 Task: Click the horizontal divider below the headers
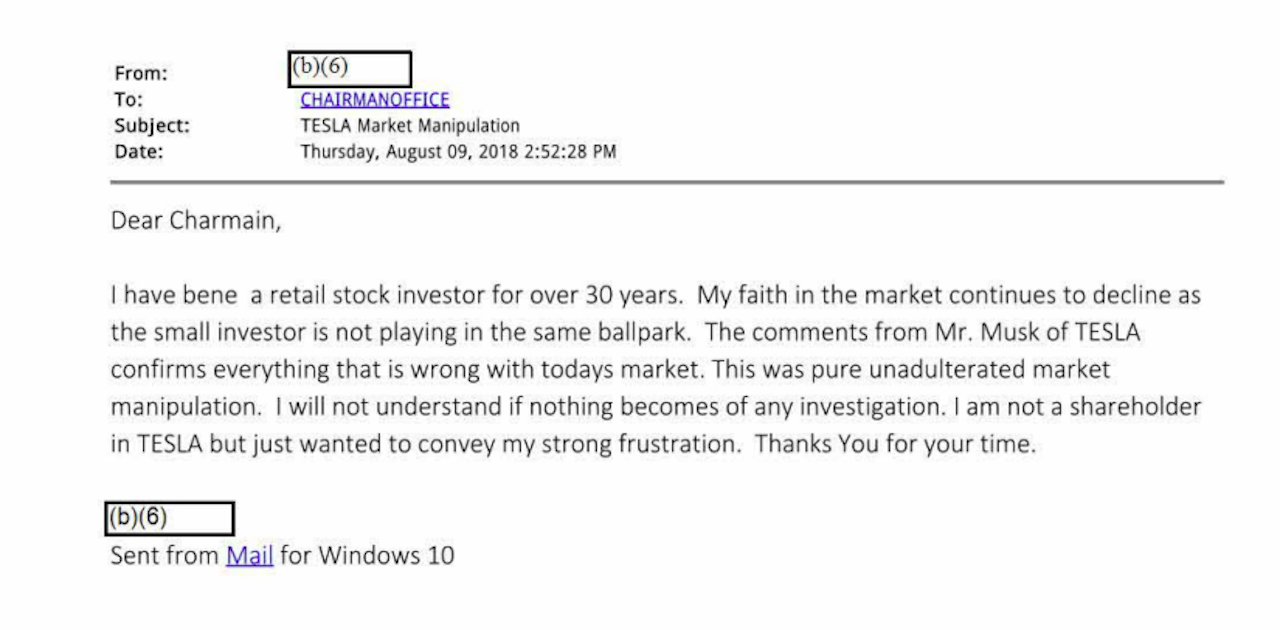point(667,182)
